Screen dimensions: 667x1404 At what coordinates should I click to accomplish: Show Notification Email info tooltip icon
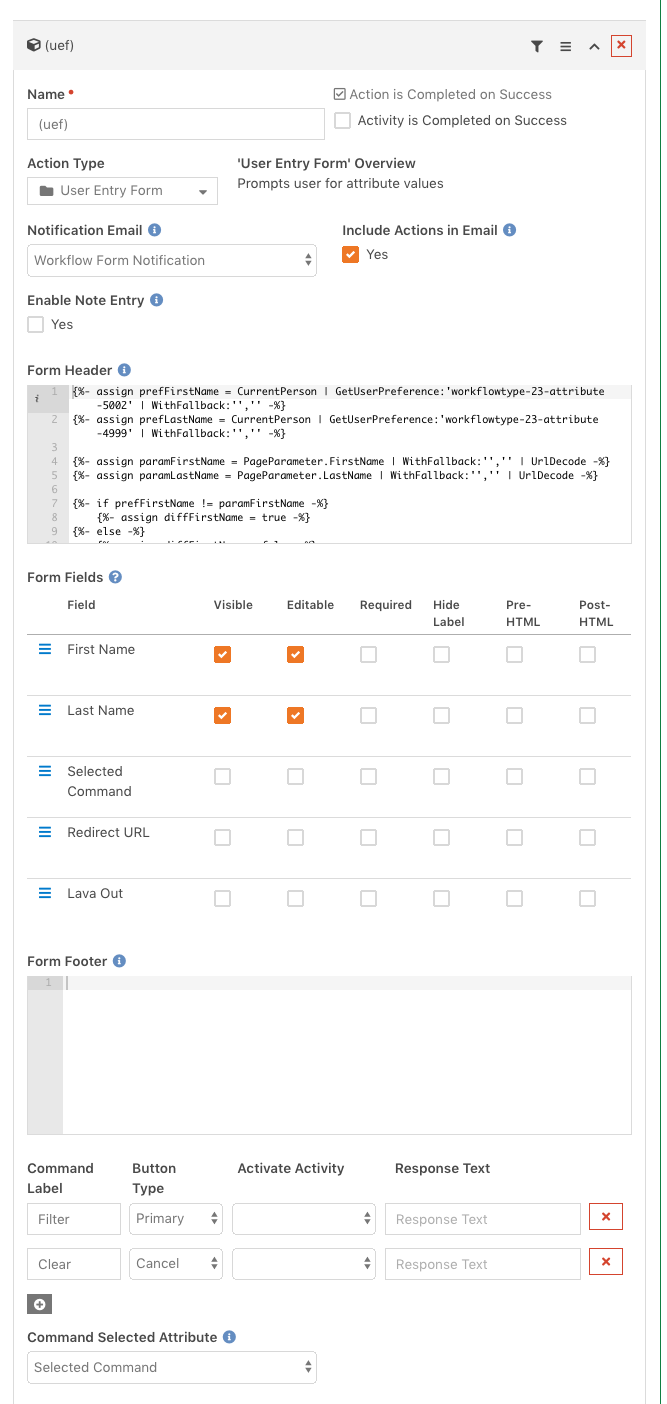[x=154, y=230]
